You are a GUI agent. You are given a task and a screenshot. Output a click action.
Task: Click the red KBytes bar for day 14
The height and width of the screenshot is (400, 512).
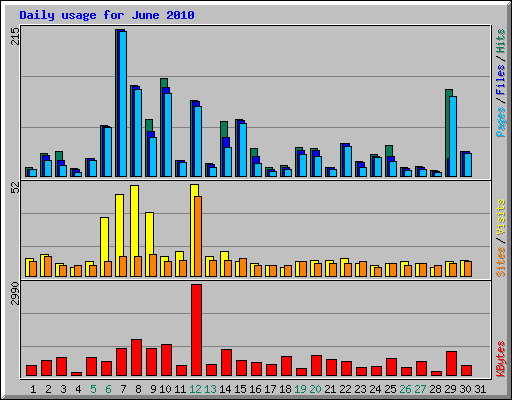pos(226,363)
